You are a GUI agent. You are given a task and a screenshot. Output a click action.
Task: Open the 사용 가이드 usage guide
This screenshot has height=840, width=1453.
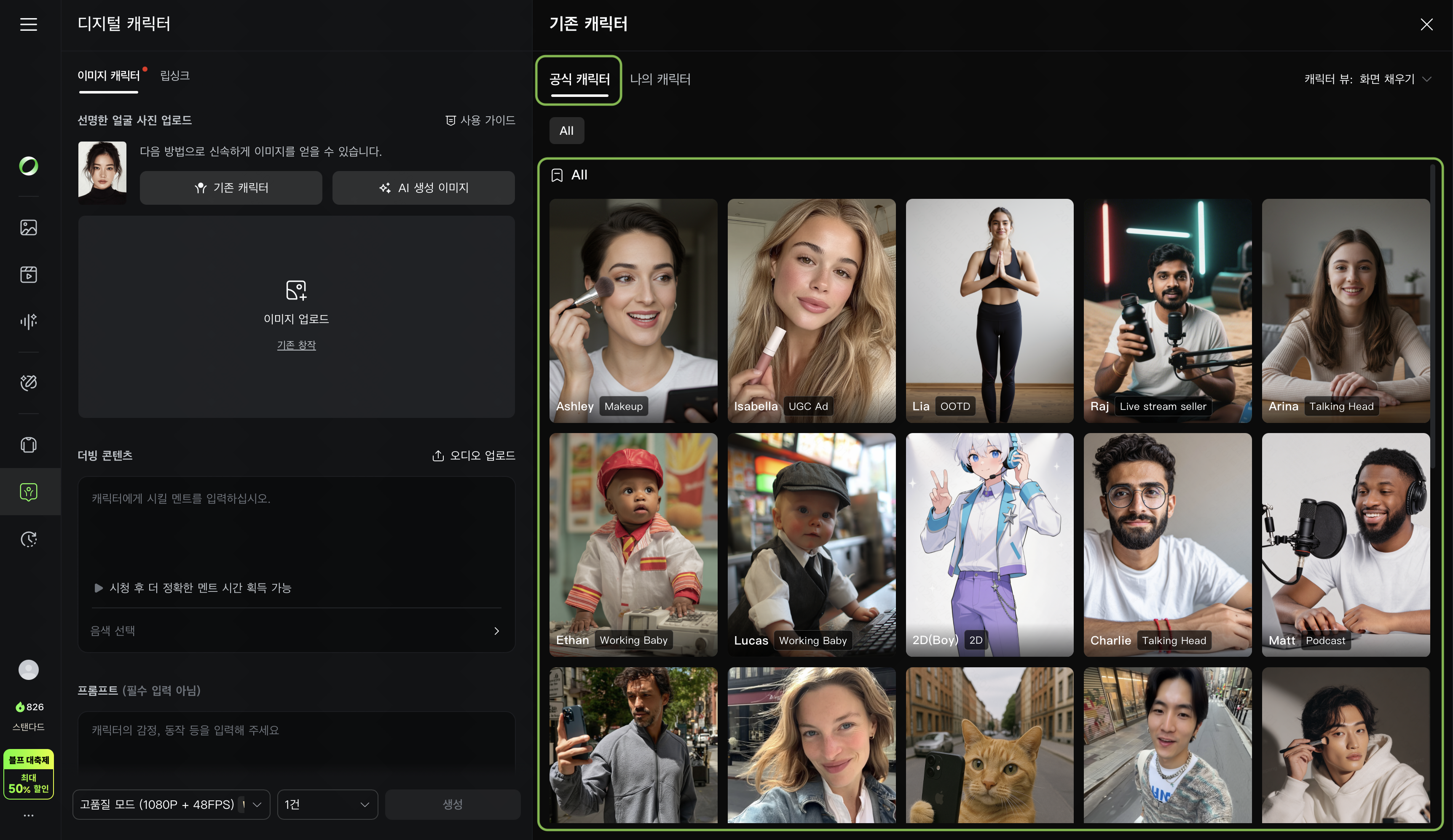coord(480,120)
